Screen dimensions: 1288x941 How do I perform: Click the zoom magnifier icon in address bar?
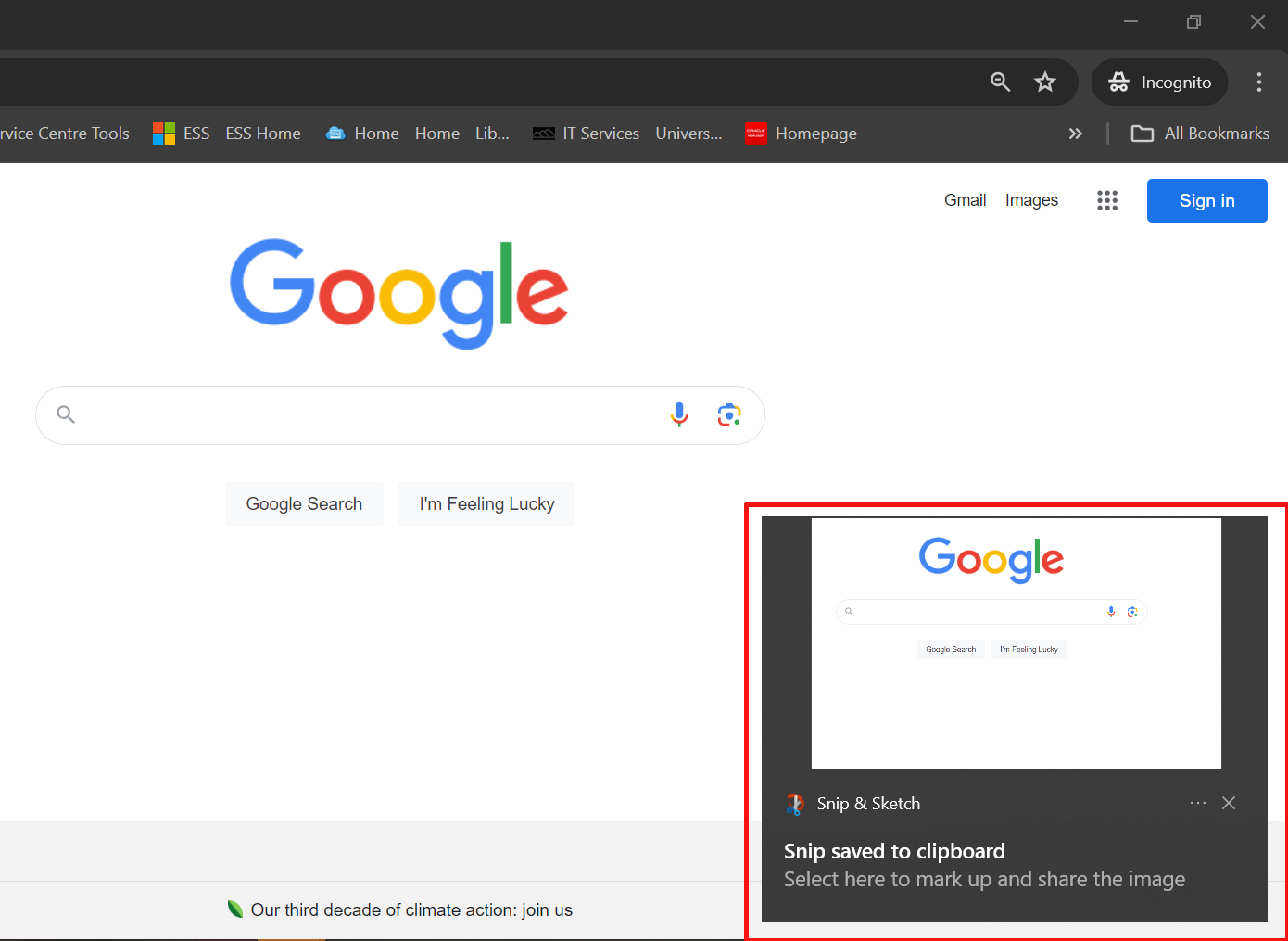point(1000,82)
